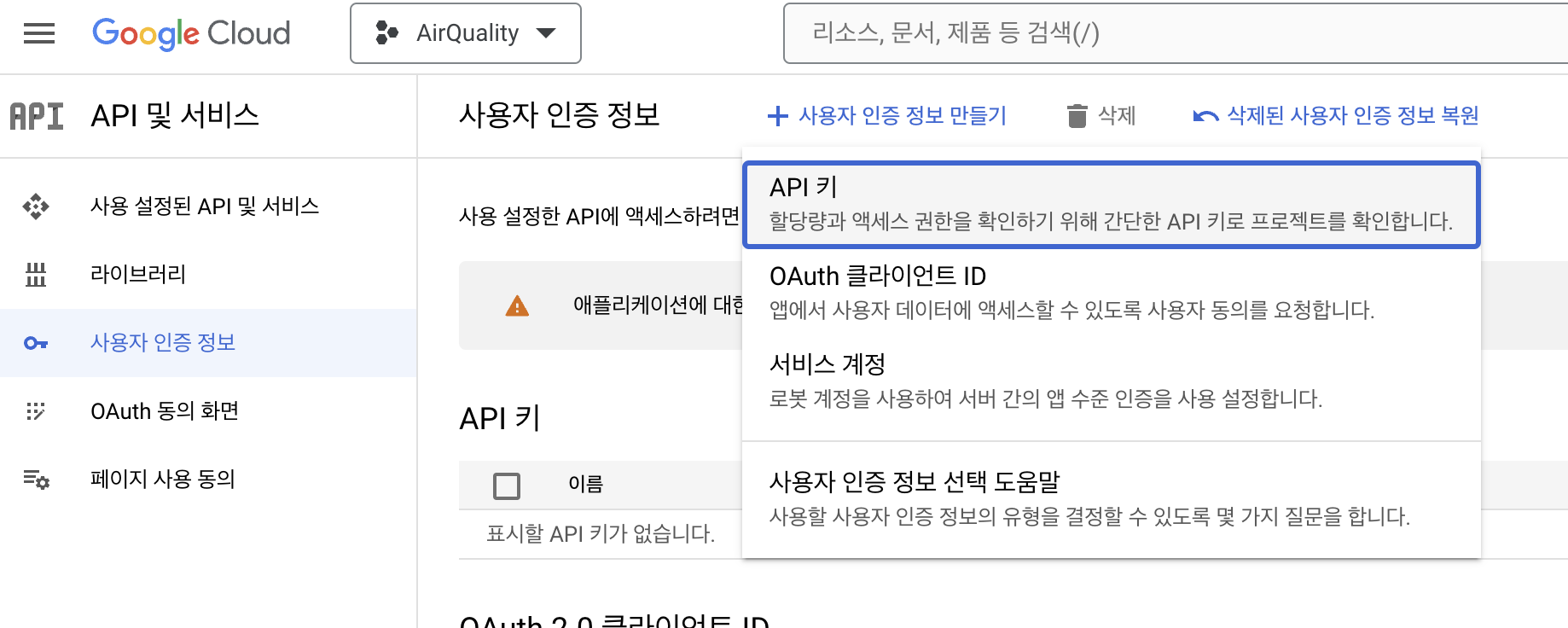Click the 이름 column header
This screenshot has width=1568, height=628.
pos(585,484)
